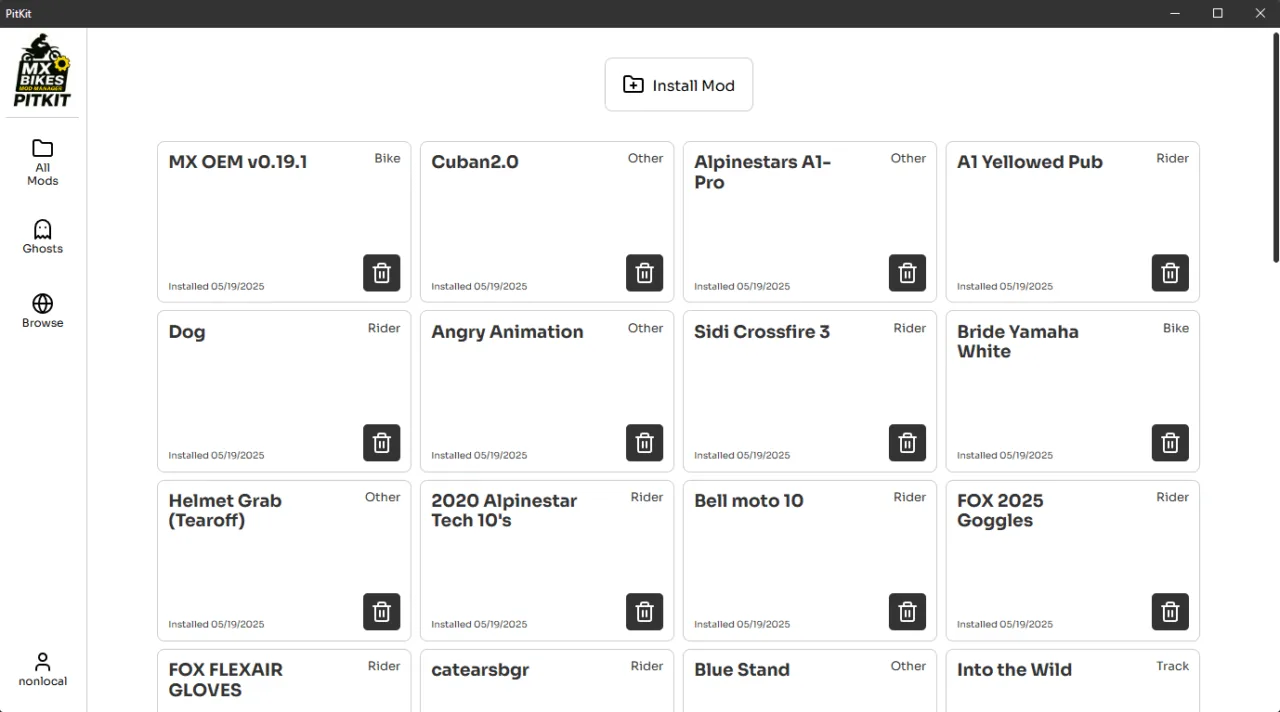
Task: Click trash icon on Bell moto 10
Action: (x=907, y=611)
